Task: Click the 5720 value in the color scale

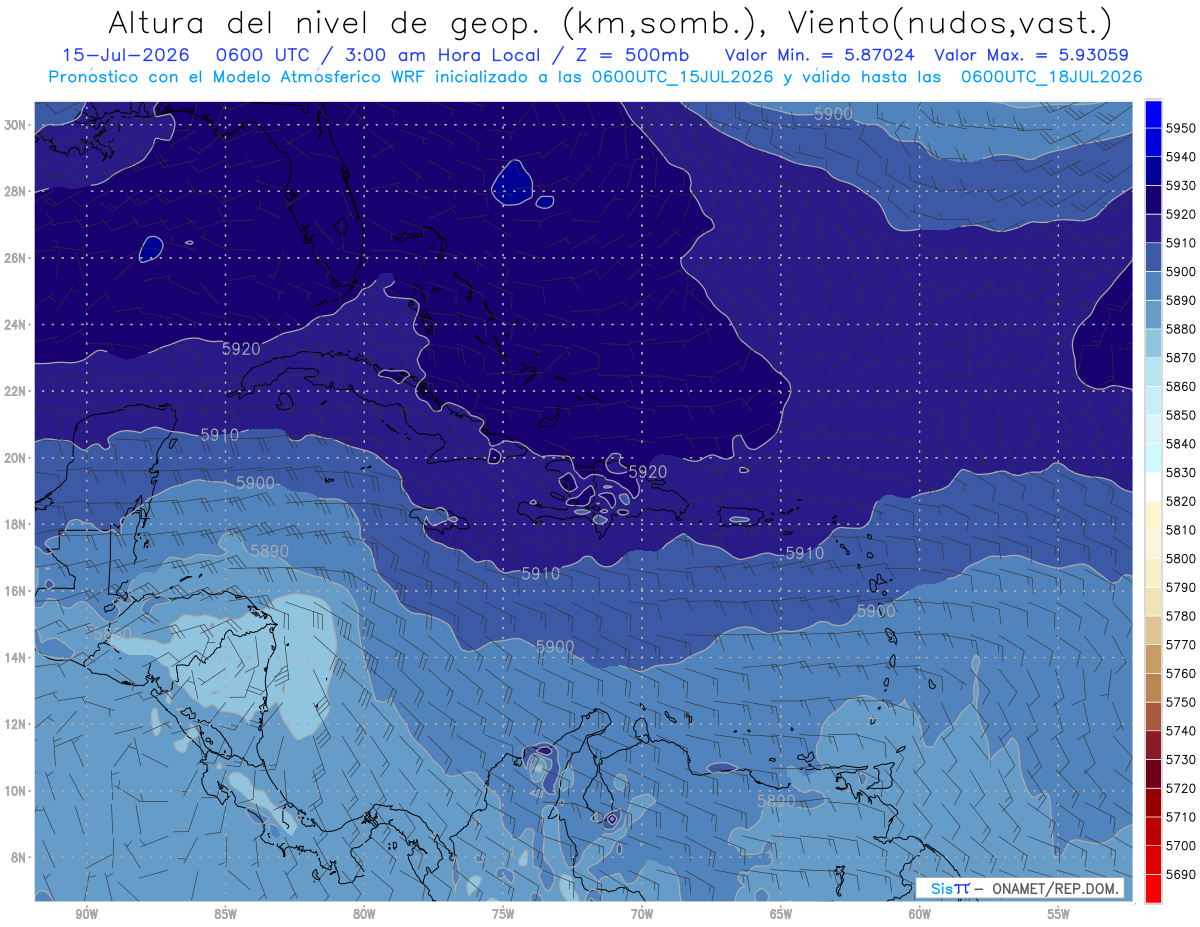Action: pyautogui.click(x=1180, y=787)
